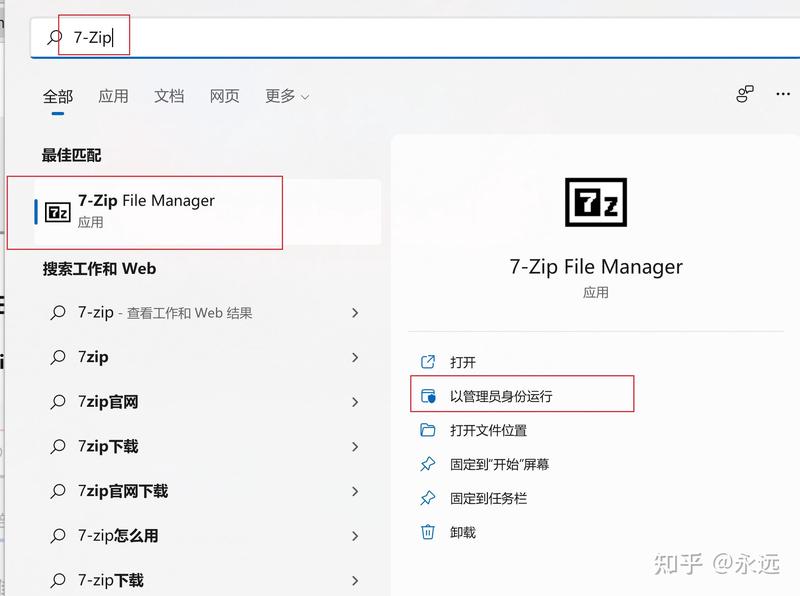
Task: Click 打开 to launch the app
Action: (x=463, y=362)
